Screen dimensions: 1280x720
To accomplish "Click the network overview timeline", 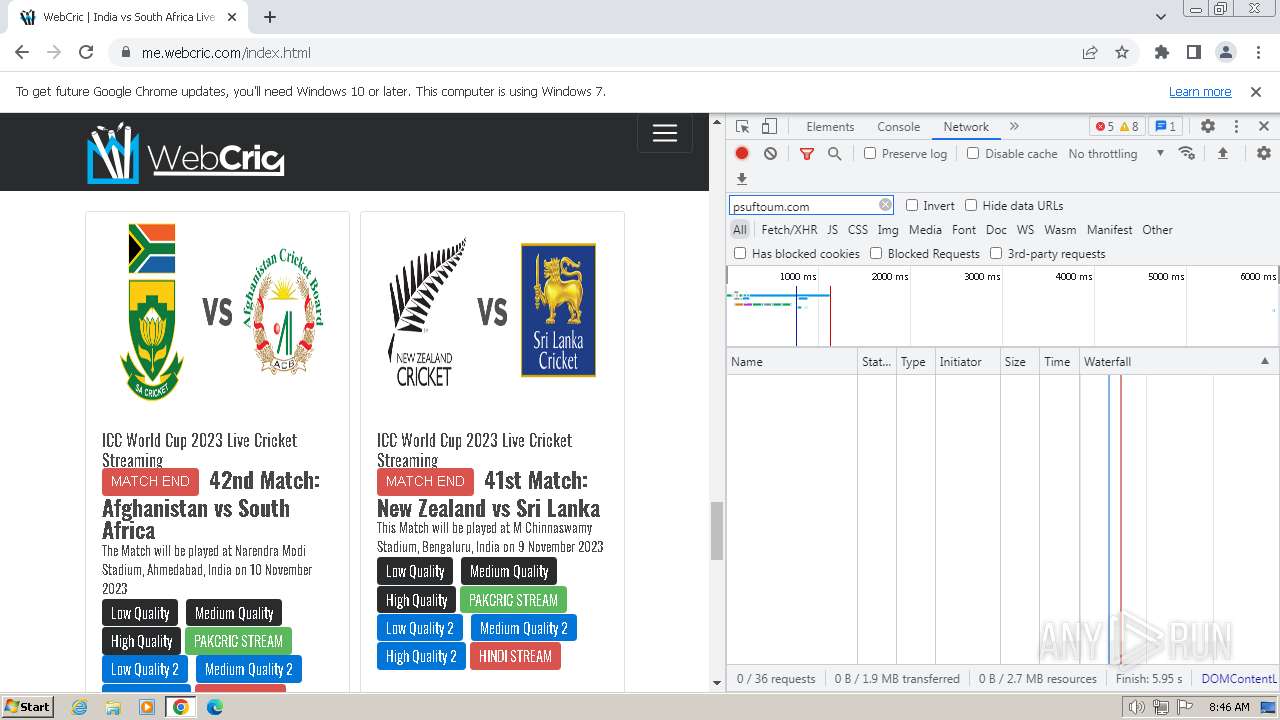I will tap(1003, 306).
